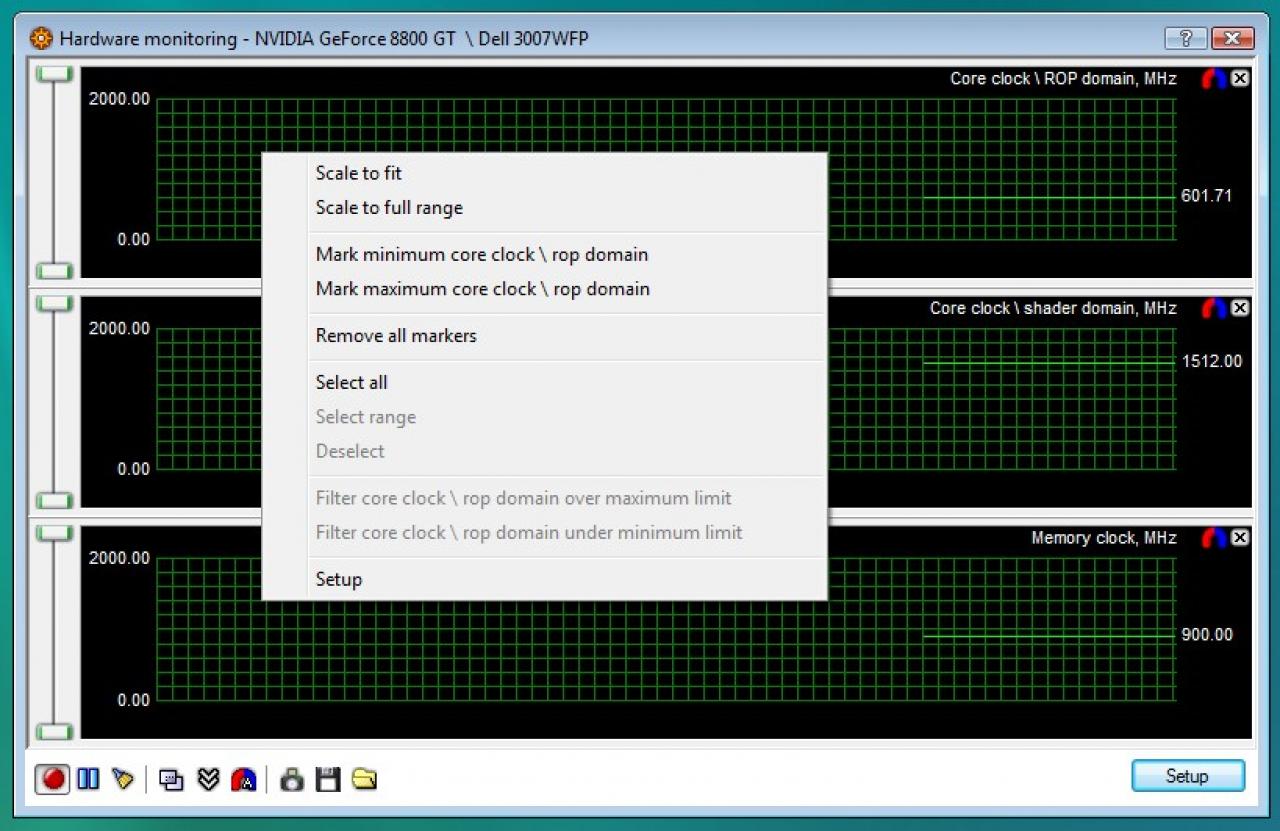
Task: Click the Core clock \ shader domain, MHz label
Action: [x=1053, y=308]
